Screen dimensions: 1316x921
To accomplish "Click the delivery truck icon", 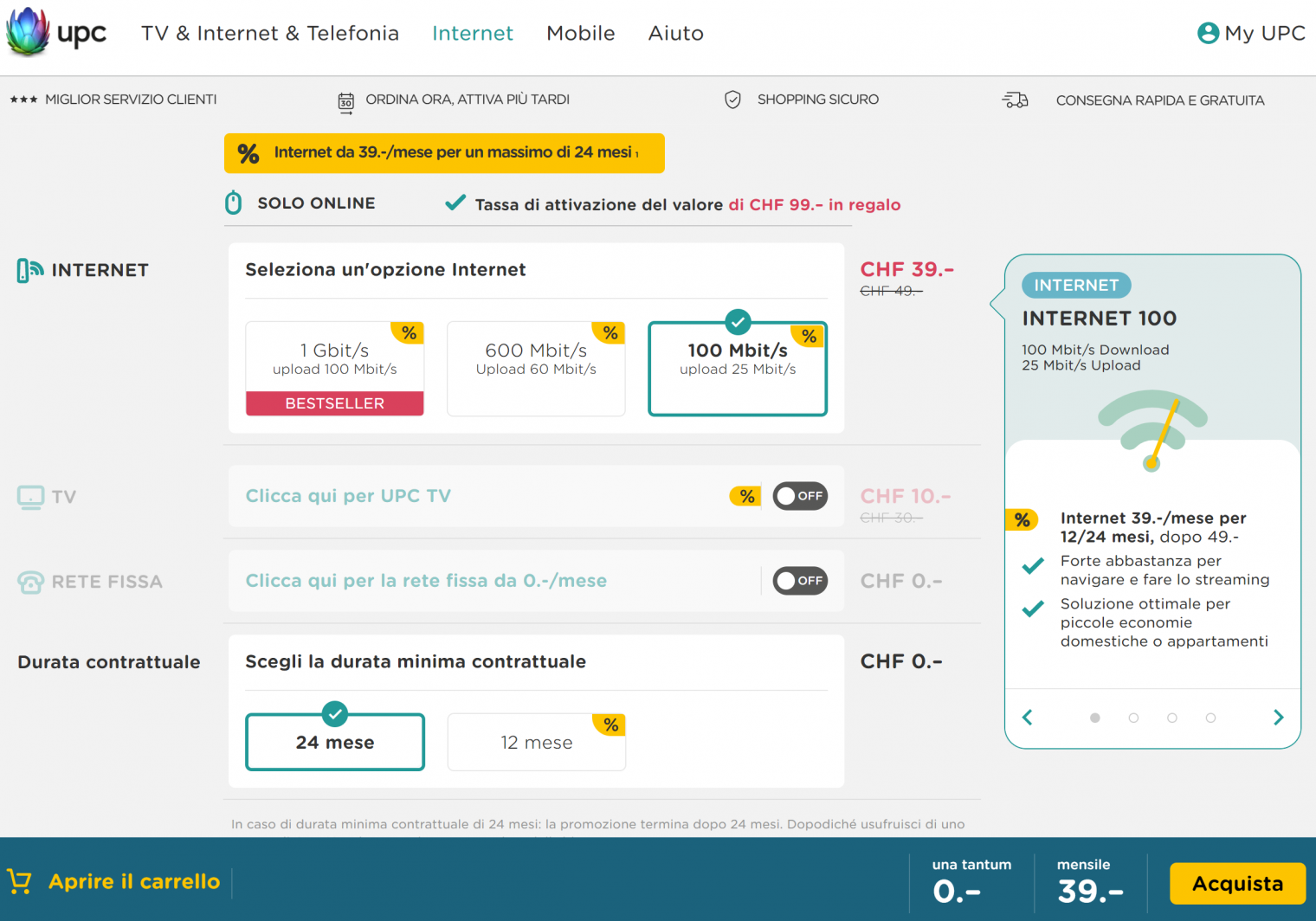I will click(x=1015, y=100).
